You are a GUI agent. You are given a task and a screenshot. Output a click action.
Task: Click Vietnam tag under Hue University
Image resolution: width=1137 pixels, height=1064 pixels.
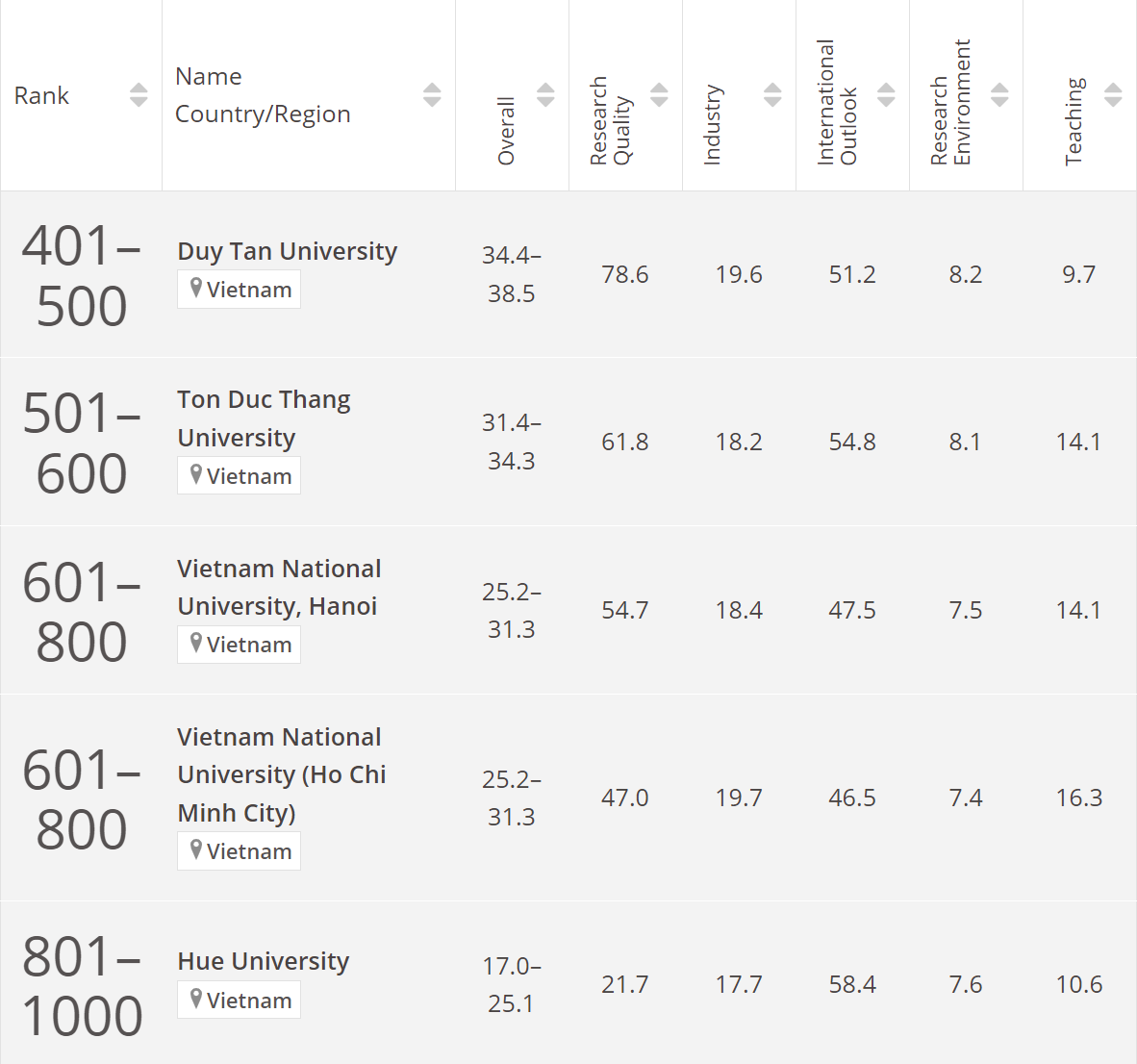pos(240,1001)
